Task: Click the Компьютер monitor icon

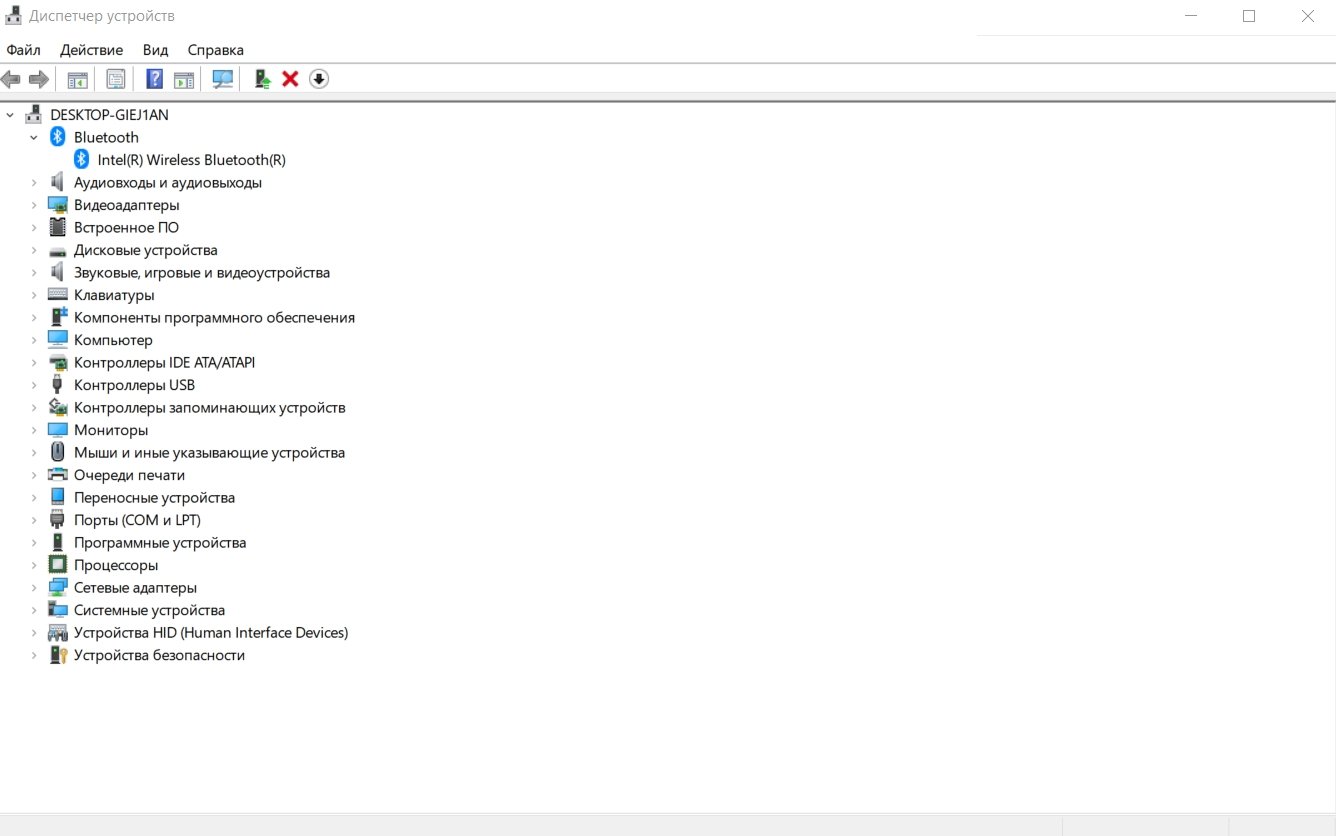Action: click(x=58, y=340)
